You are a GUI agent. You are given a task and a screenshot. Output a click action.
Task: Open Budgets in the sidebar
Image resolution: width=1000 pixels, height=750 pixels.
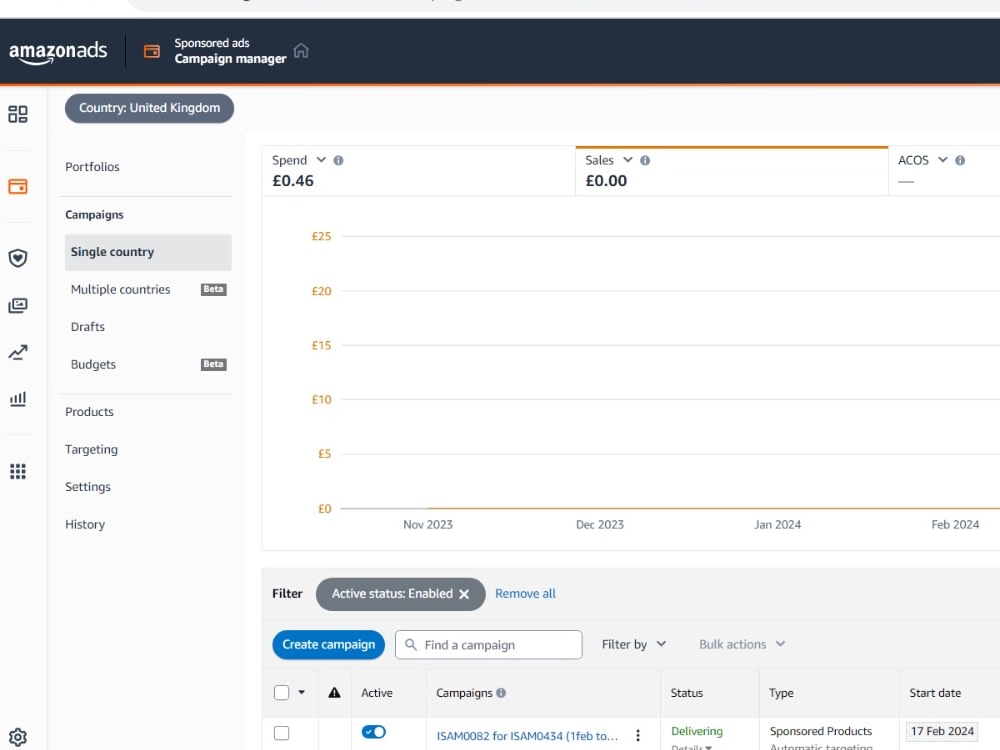click(93, 364)
